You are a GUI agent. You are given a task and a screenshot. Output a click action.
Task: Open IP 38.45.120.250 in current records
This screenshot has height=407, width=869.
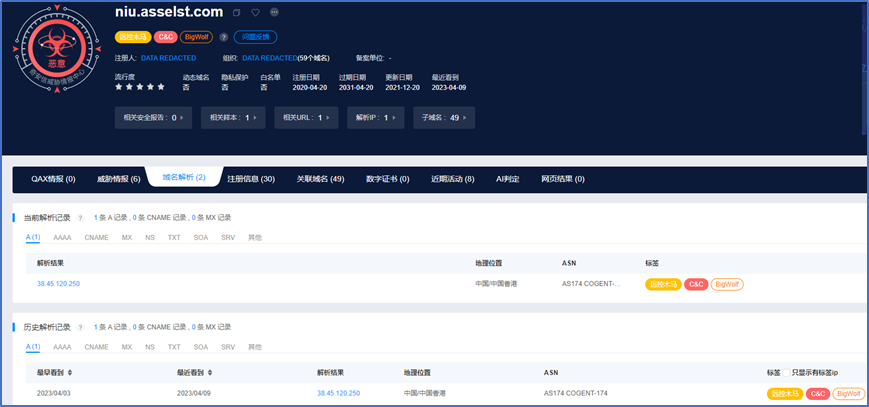click(x=58, y=284)
